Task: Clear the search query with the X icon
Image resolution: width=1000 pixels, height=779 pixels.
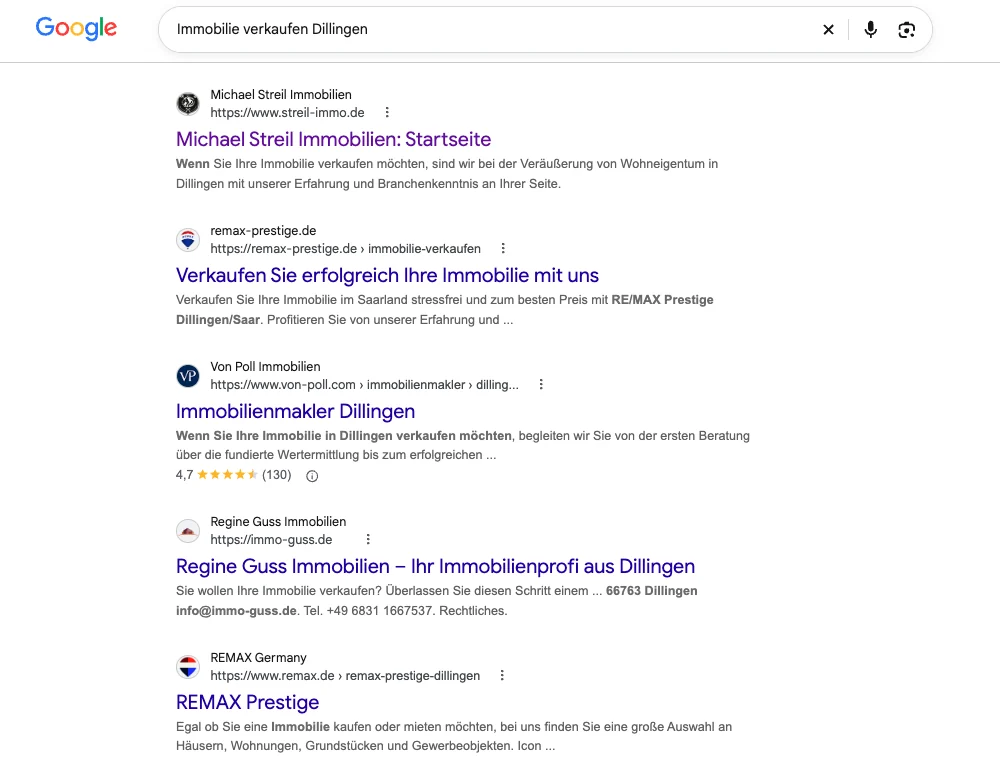Action: [x=828, y=29]
